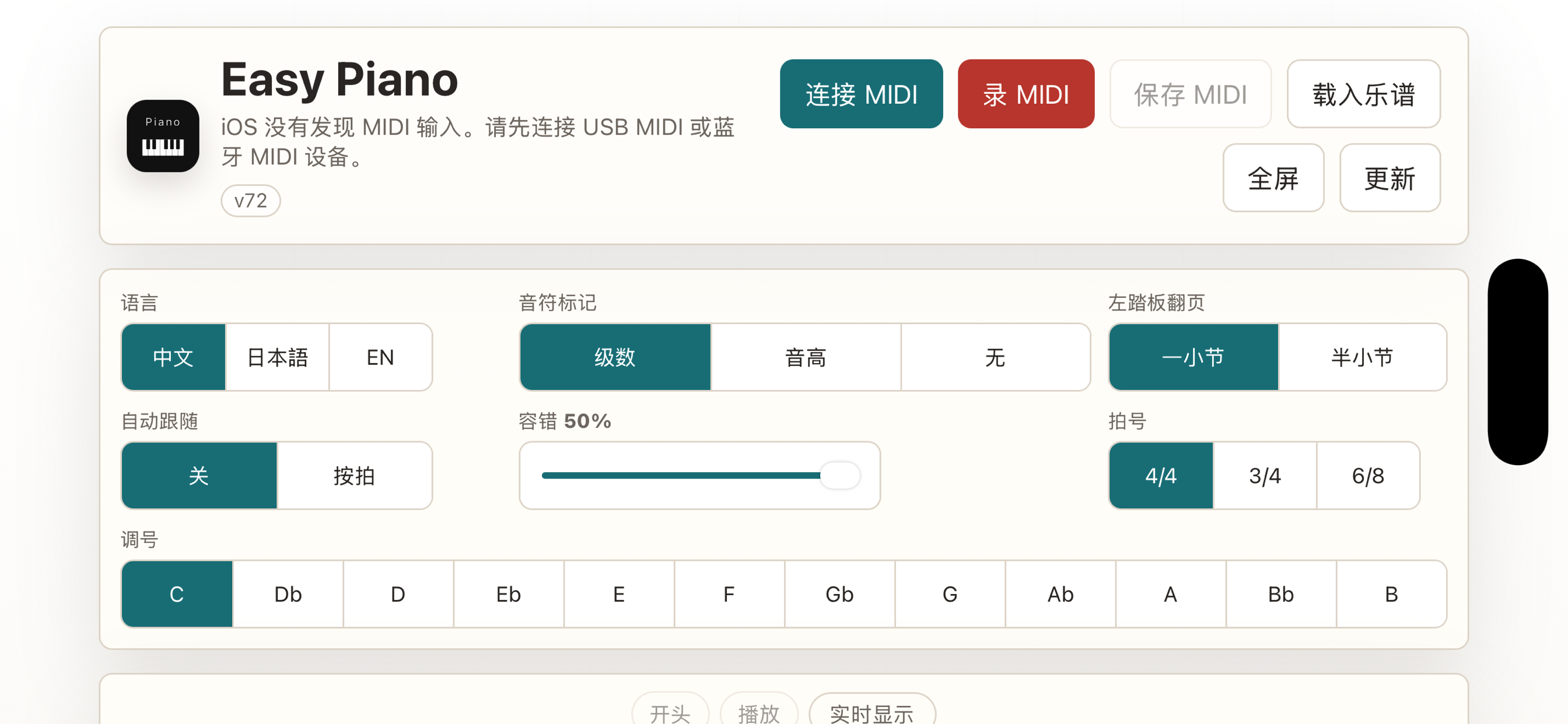
Task: Click the iOS MIDI input status message
Action: 478,142
